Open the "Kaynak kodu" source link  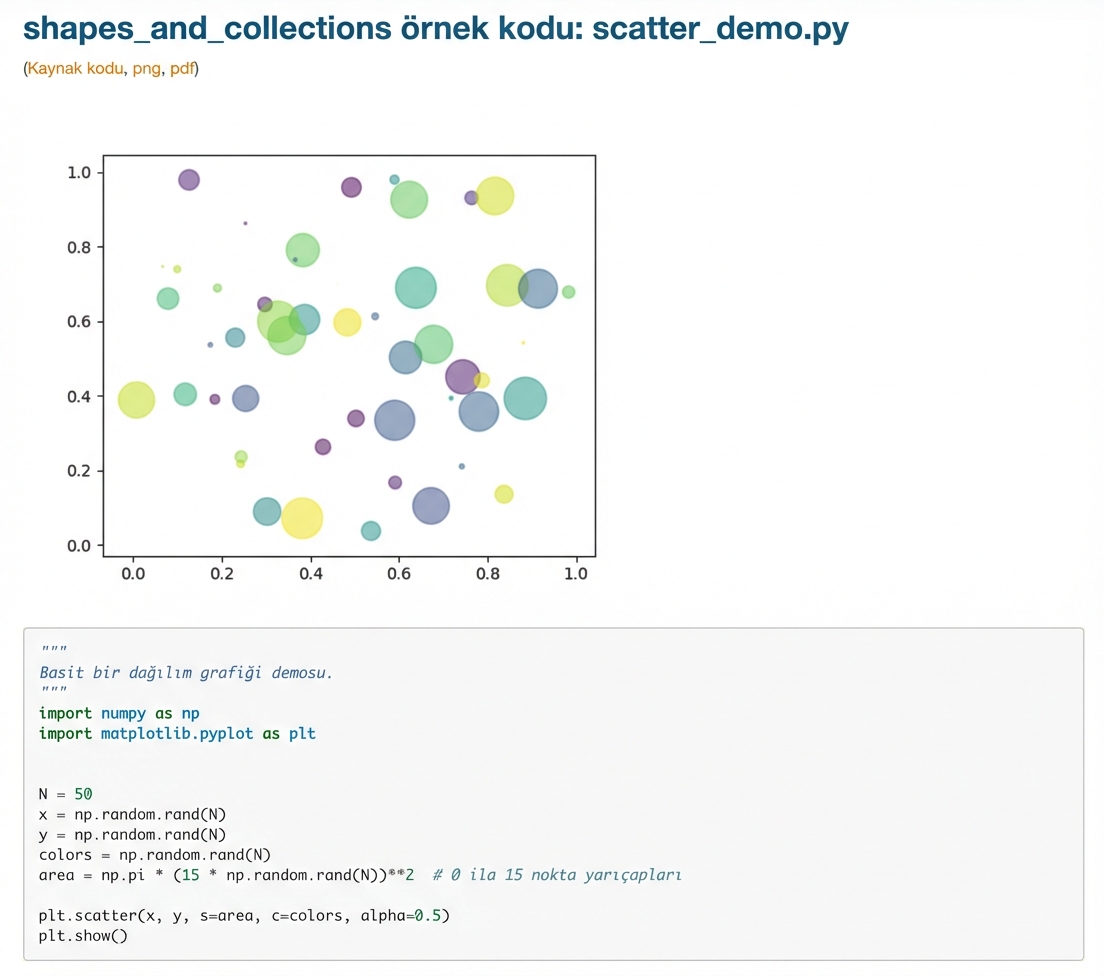point(75,70)
